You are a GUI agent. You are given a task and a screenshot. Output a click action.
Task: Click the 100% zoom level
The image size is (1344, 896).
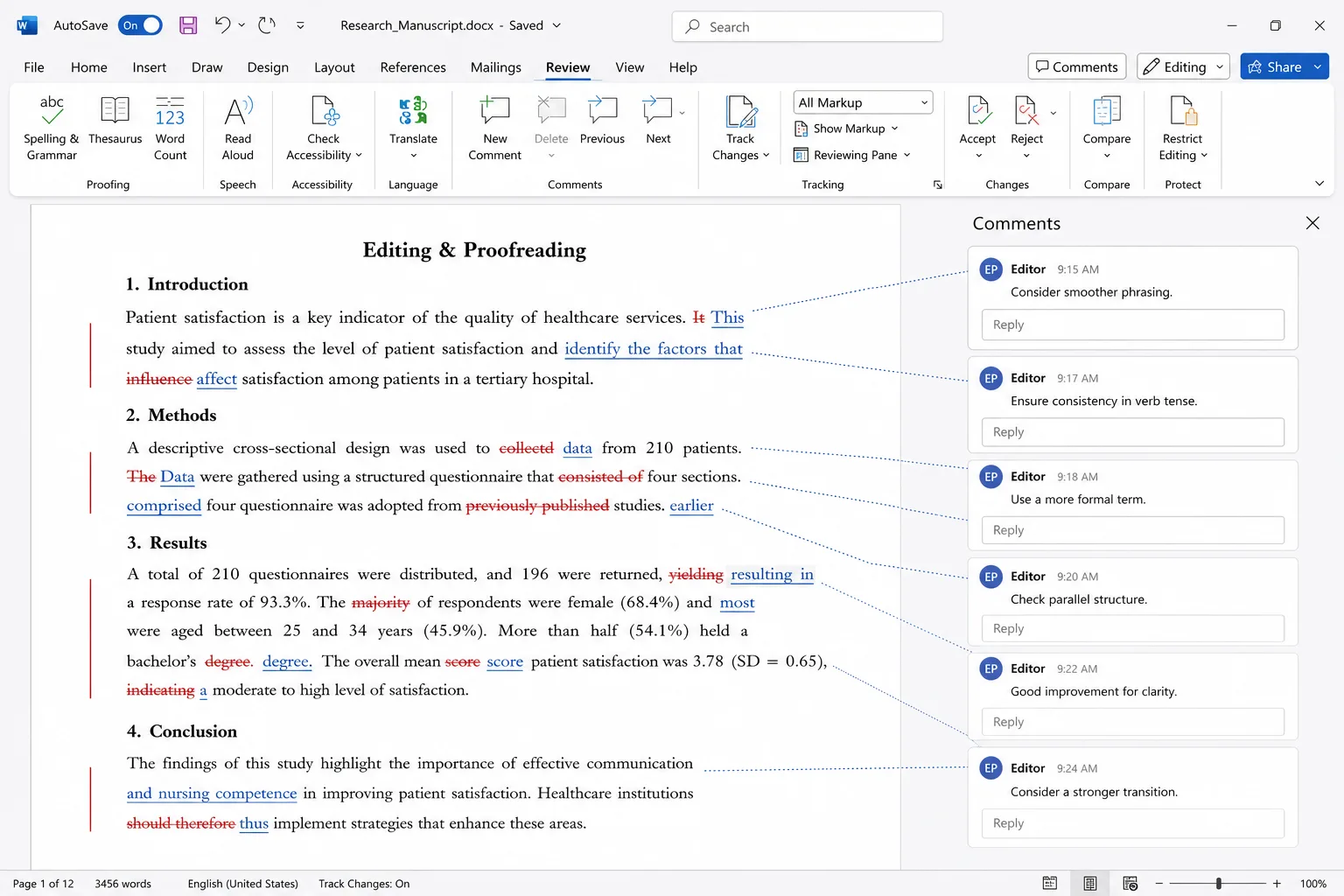[x=1313, y=884]
